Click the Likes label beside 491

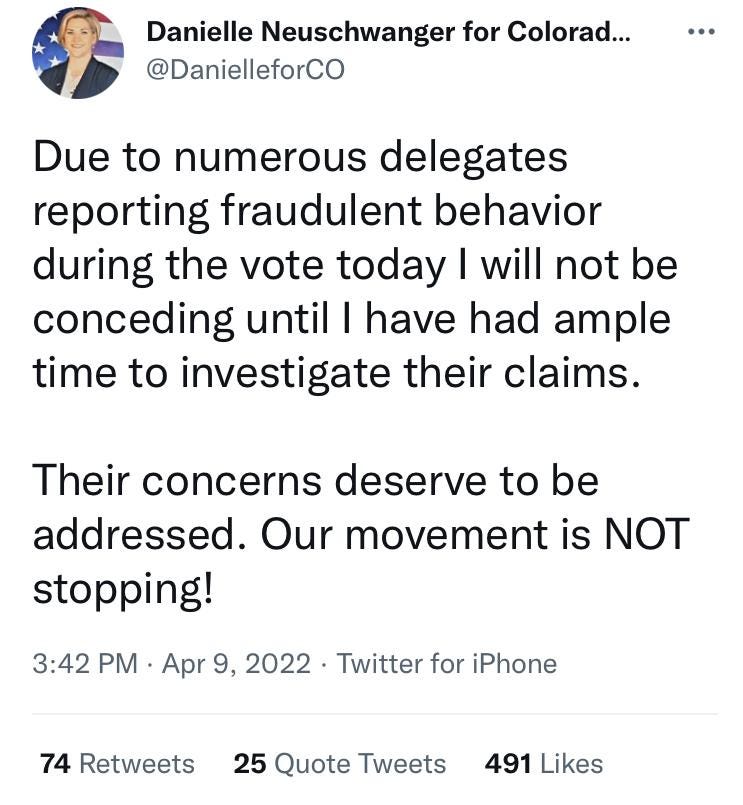566,764
